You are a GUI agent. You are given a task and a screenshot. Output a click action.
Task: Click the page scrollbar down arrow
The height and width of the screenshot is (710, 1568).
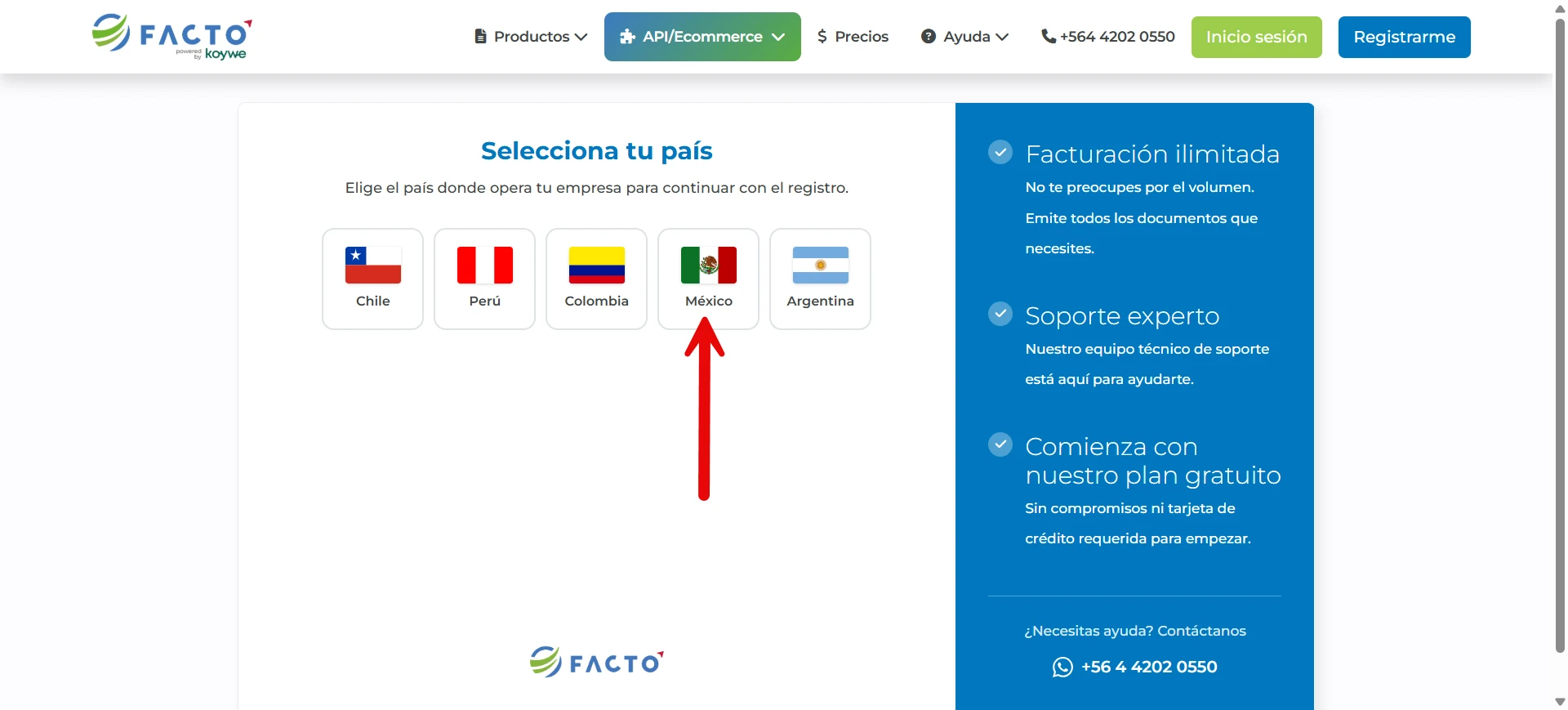pos(1560,702)
